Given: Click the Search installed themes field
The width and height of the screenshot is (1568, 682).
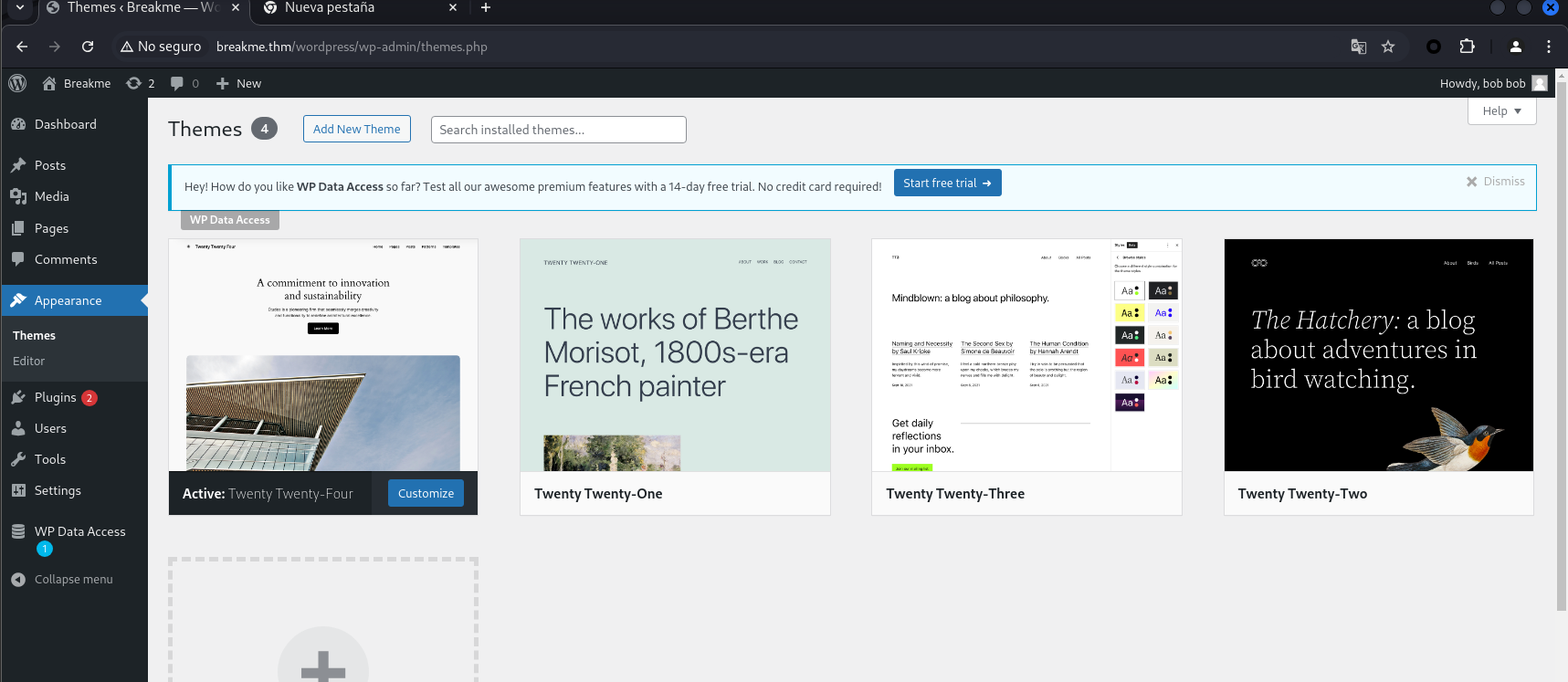Looking at the screenshot, I should [558, 130].
